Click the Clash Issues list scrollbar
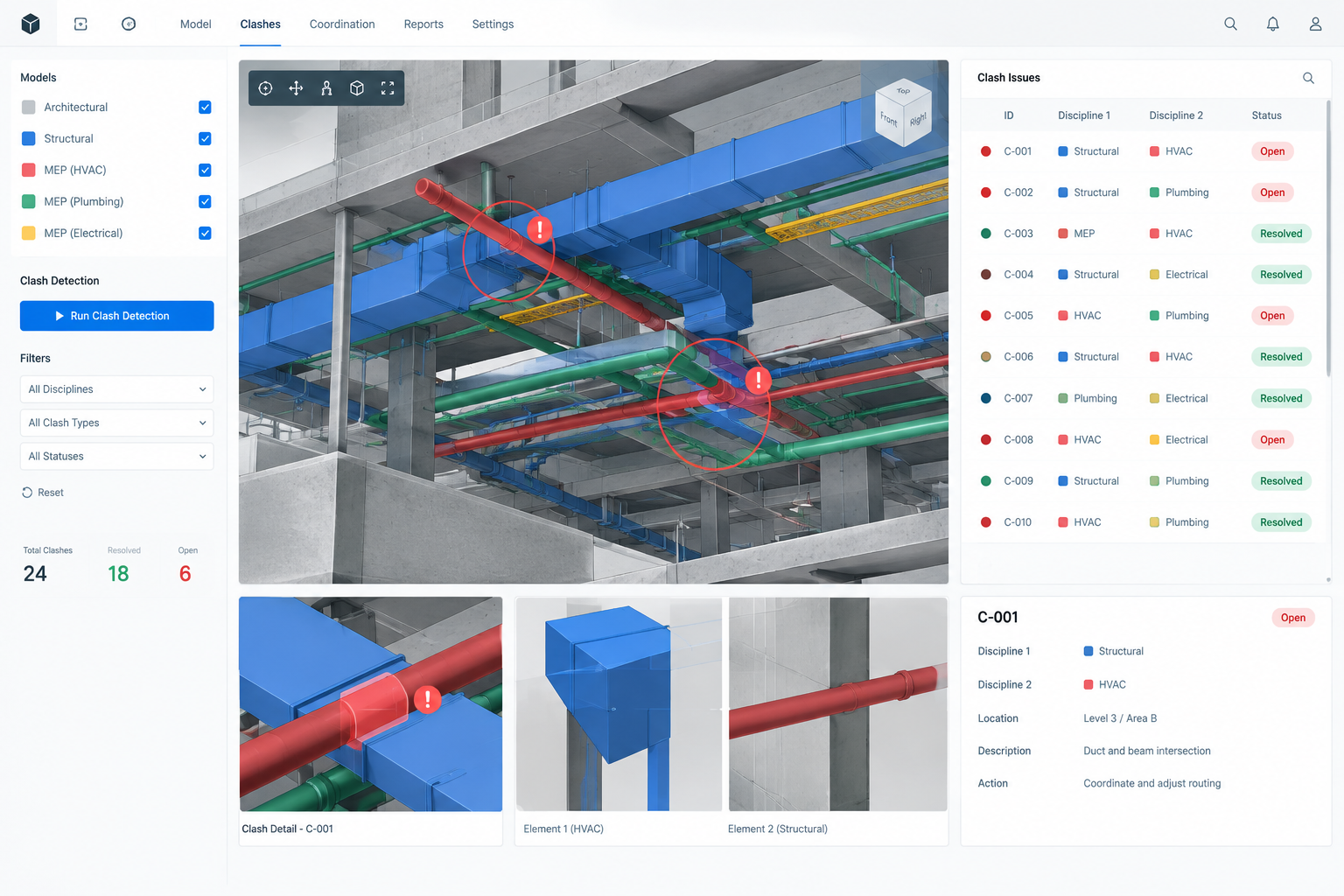Screen dimensions: 1344x896 tap(1328, 238)
